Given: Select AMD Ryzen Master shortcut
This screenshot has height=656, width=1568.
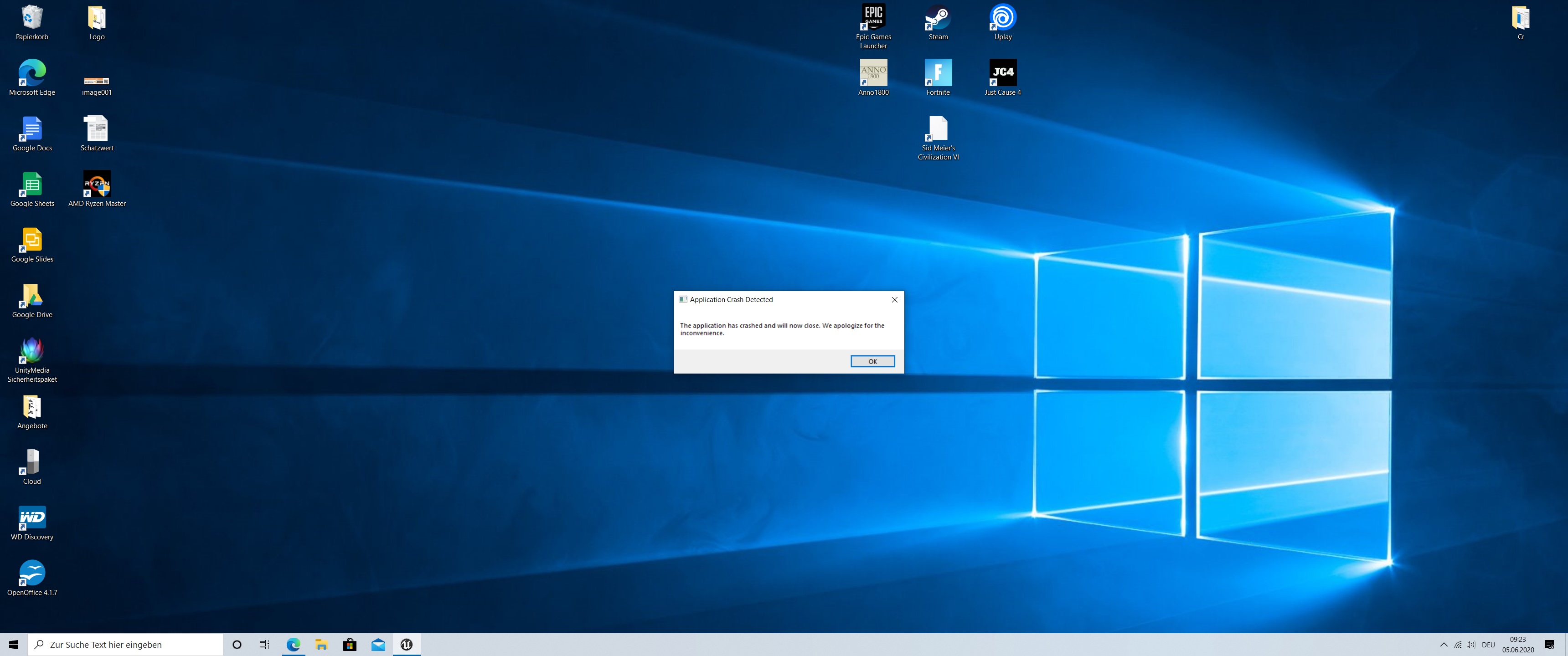Looking at the screenshot, I should [x=97, y=189].
